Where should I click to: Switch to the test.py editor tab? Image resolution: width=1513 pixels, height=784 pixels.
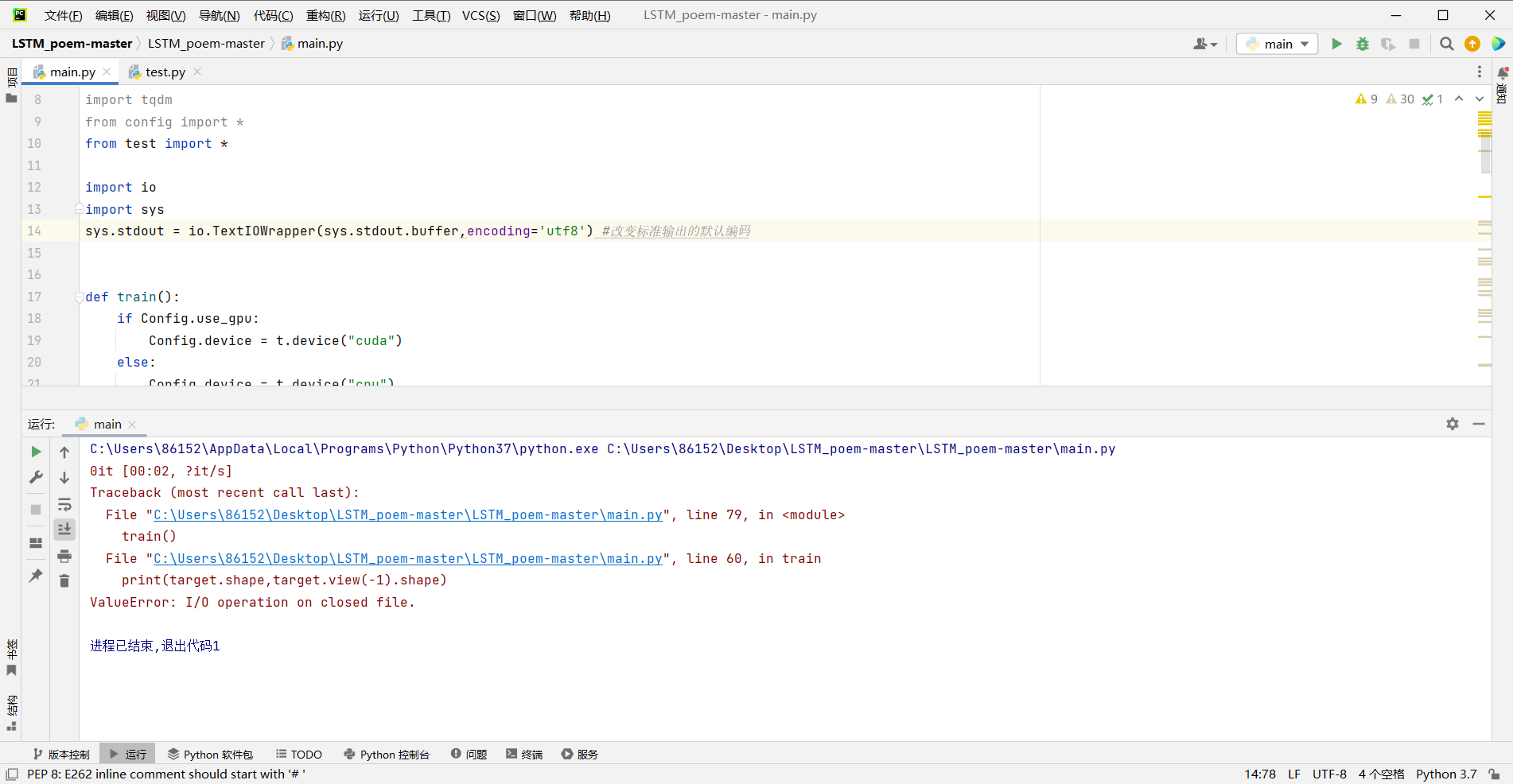165,72
